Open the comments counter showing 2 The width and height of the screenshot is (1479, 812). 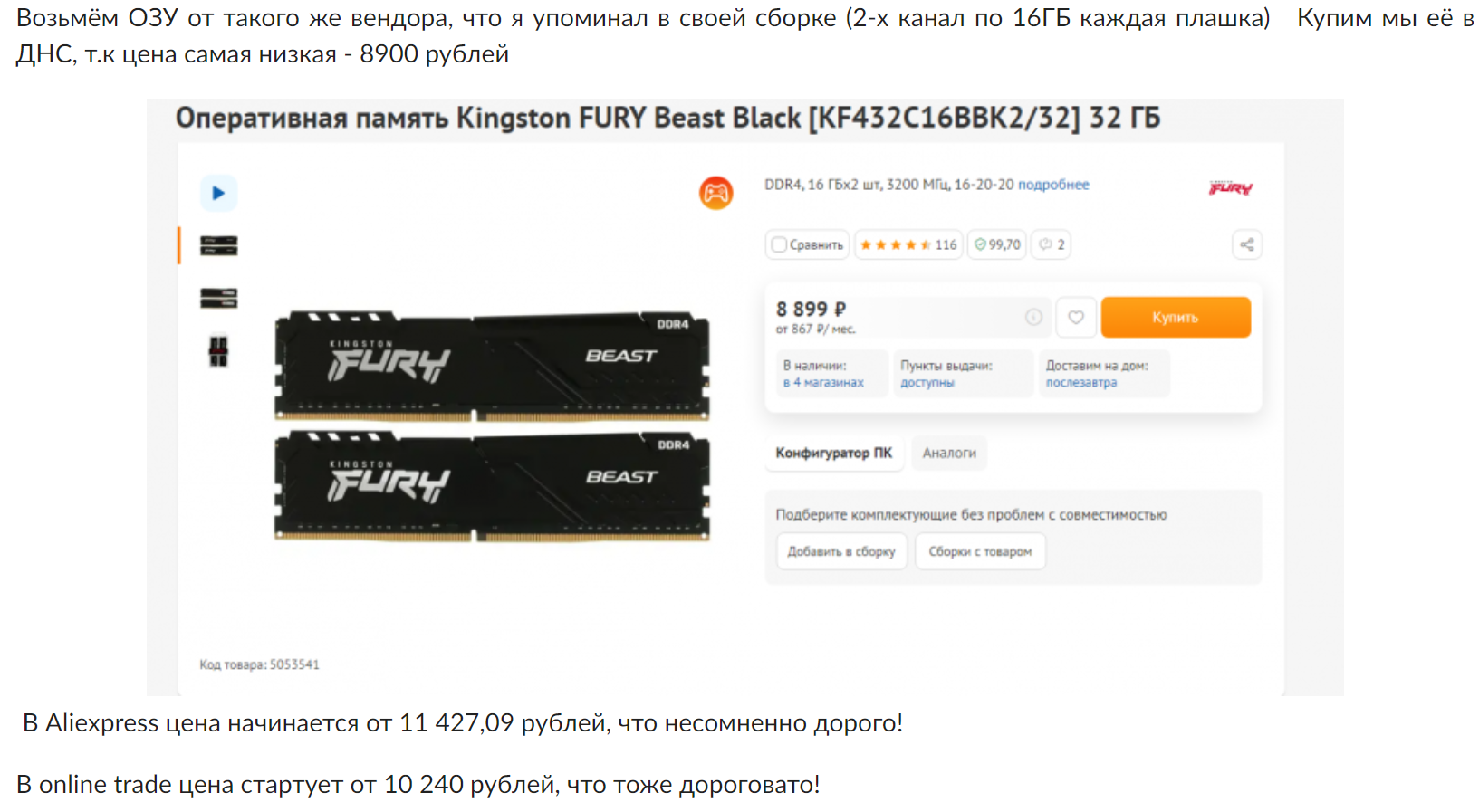pos(1052,244)
